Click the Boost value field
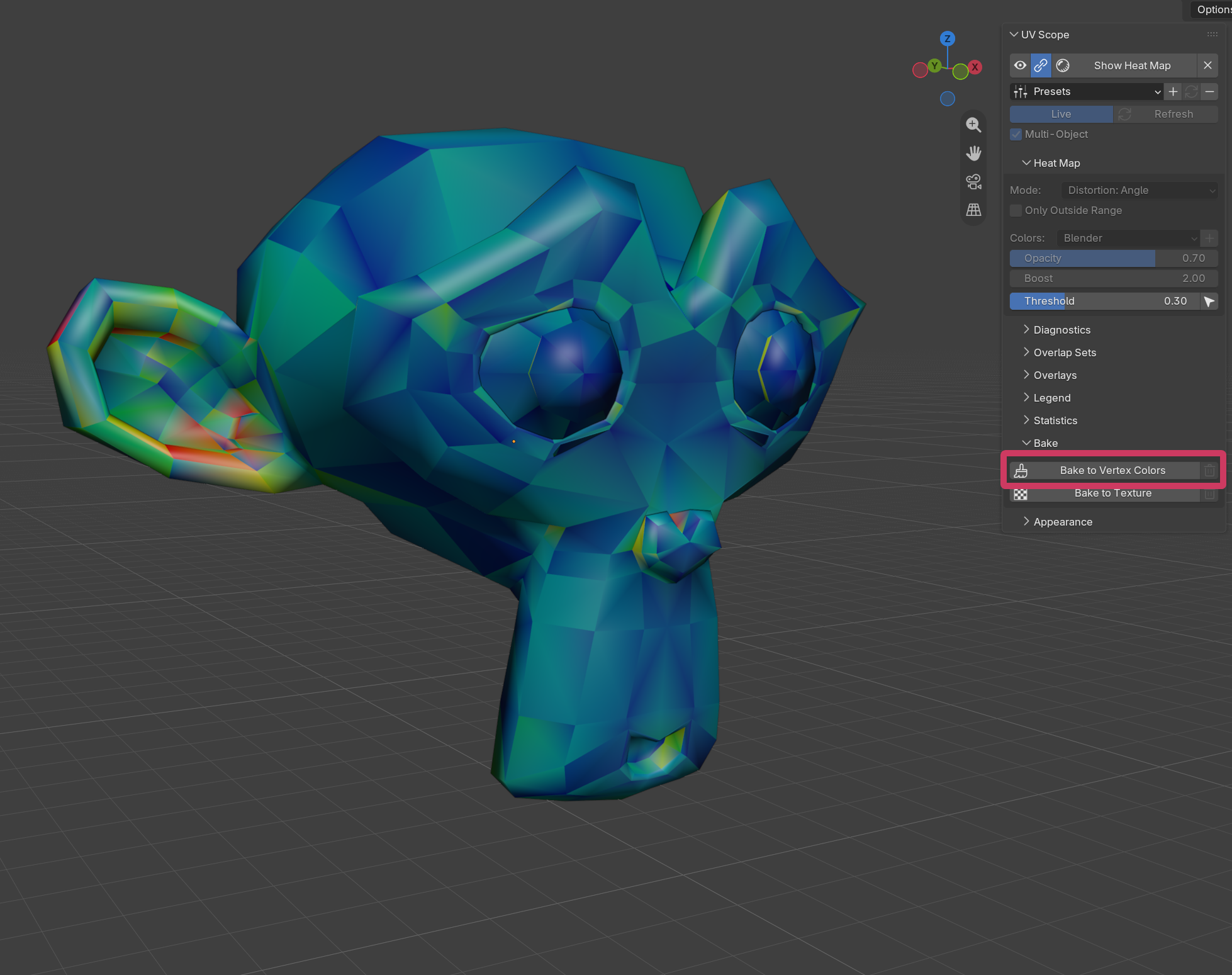Screen dimensions: 1232x975 tap(1114, 278)
